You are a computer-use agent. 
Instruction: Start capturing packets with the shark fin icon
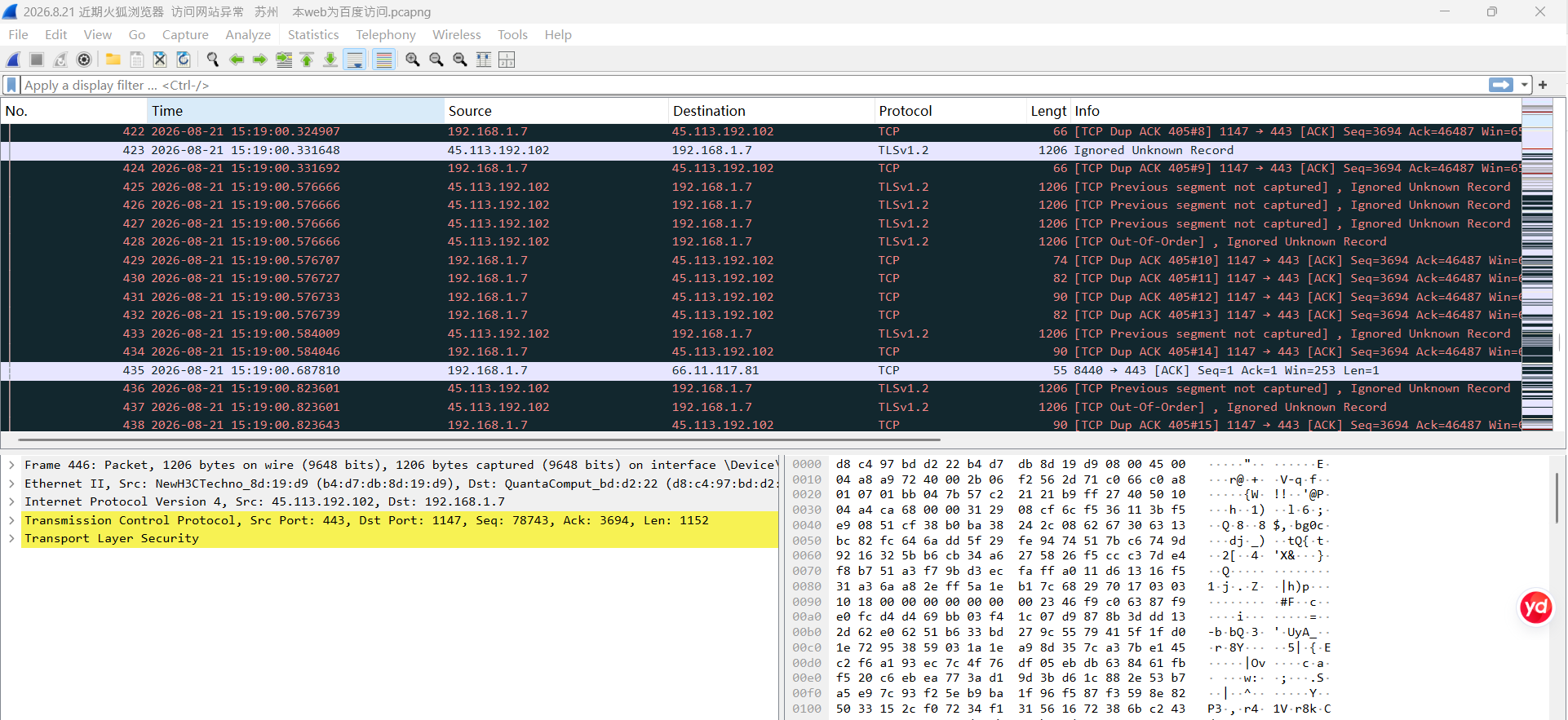[13, 60]
